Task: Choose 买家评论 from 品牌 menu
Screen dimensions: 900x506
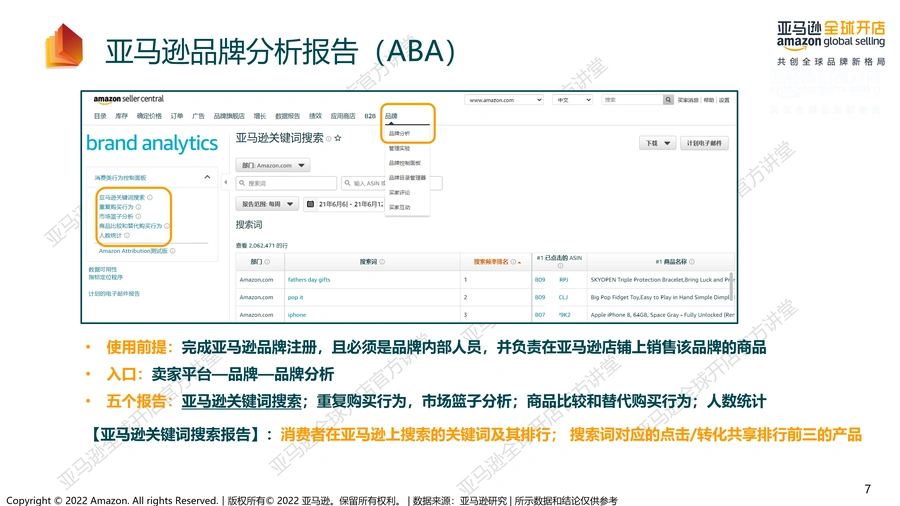Action: 399,193
